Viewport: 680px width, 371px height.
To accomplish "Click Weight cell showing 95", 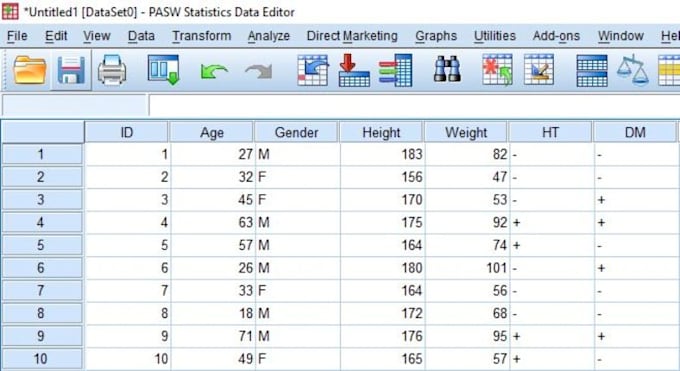I will (468, 336).
